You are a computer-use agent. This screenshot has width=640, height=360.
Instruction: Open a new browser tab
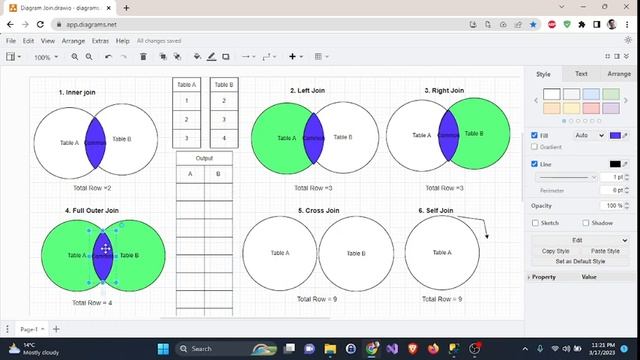pyautogui.click(x=126, y=8)
